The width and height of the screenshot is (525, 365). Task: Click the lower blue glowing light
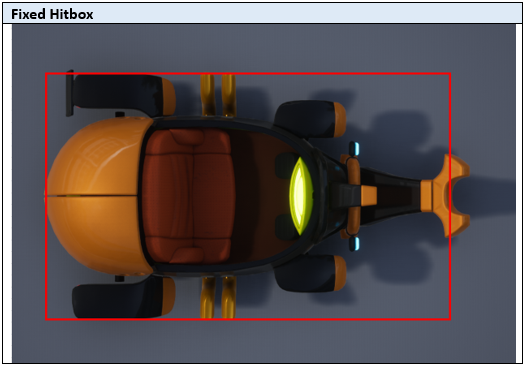click(354, 243)
